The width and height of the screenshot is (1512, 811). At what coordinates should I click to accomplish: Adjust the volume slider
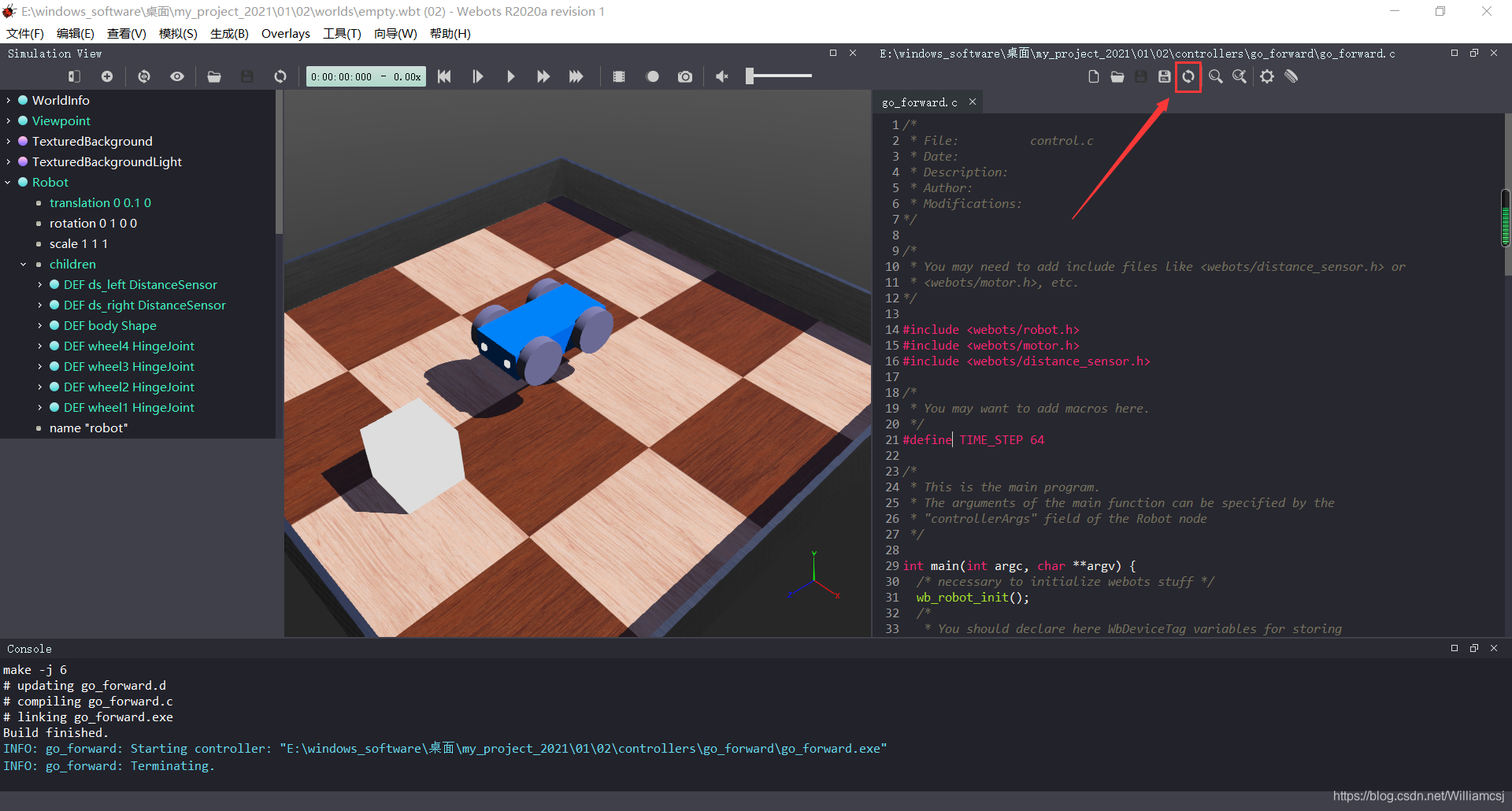[778, 76]
